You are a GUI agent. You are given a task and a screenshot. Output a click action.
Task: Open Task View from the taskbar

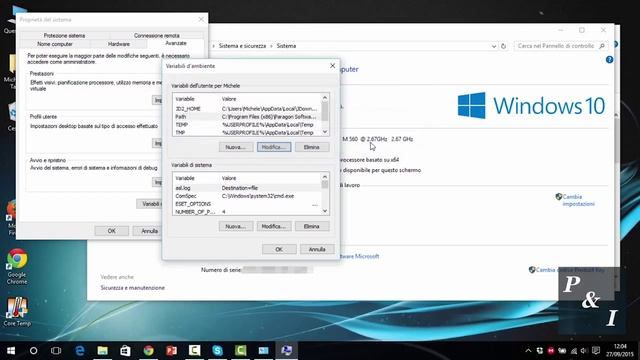[56, 351]
